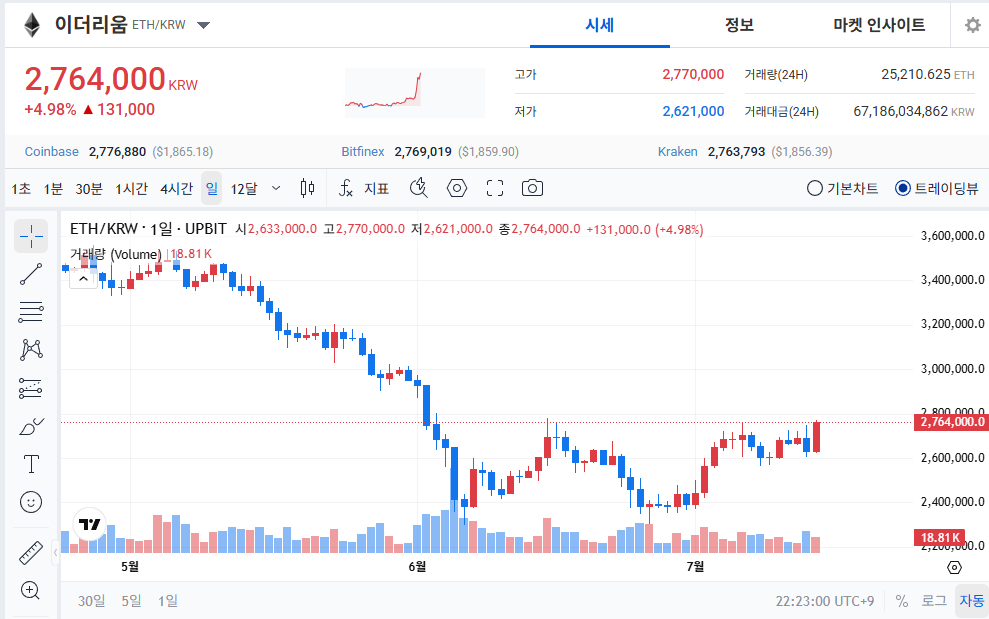The height and width of the screenshot is (619, 989).
Task: Select the 30분 interval
Action: 89,189
